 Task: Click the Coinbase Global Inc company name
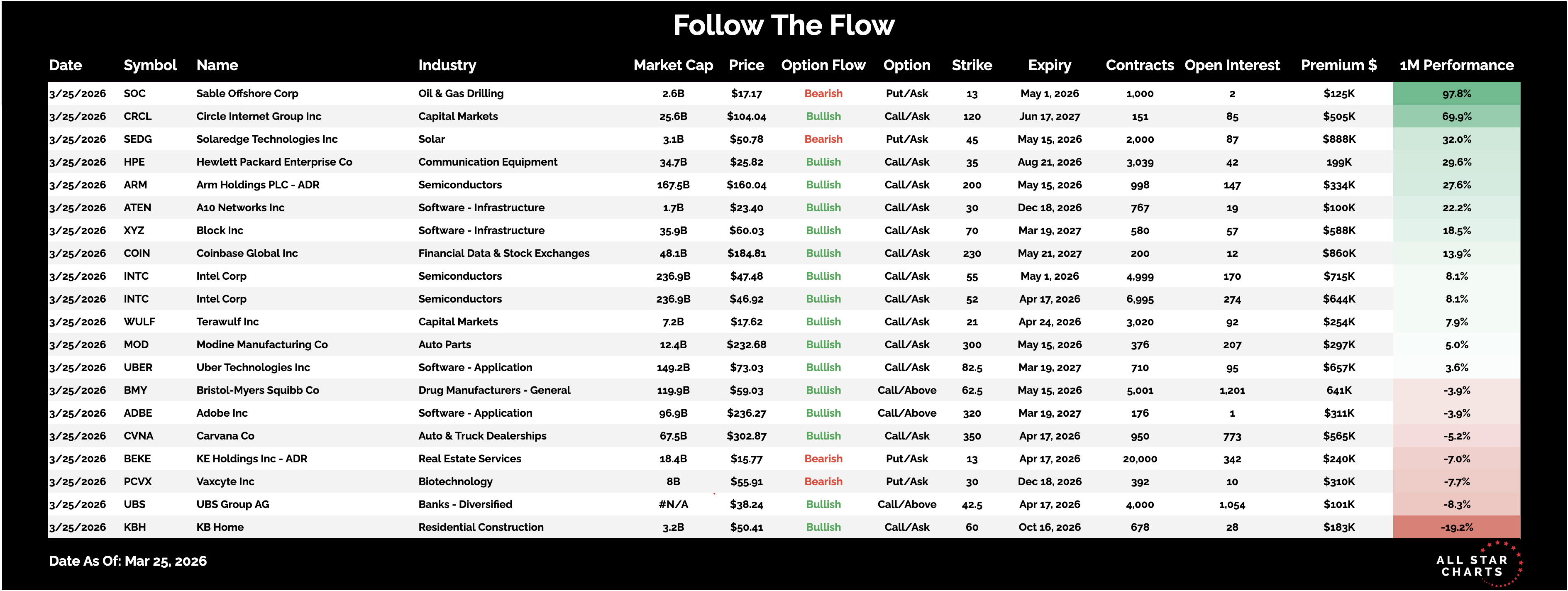click(x=247, y=253)
